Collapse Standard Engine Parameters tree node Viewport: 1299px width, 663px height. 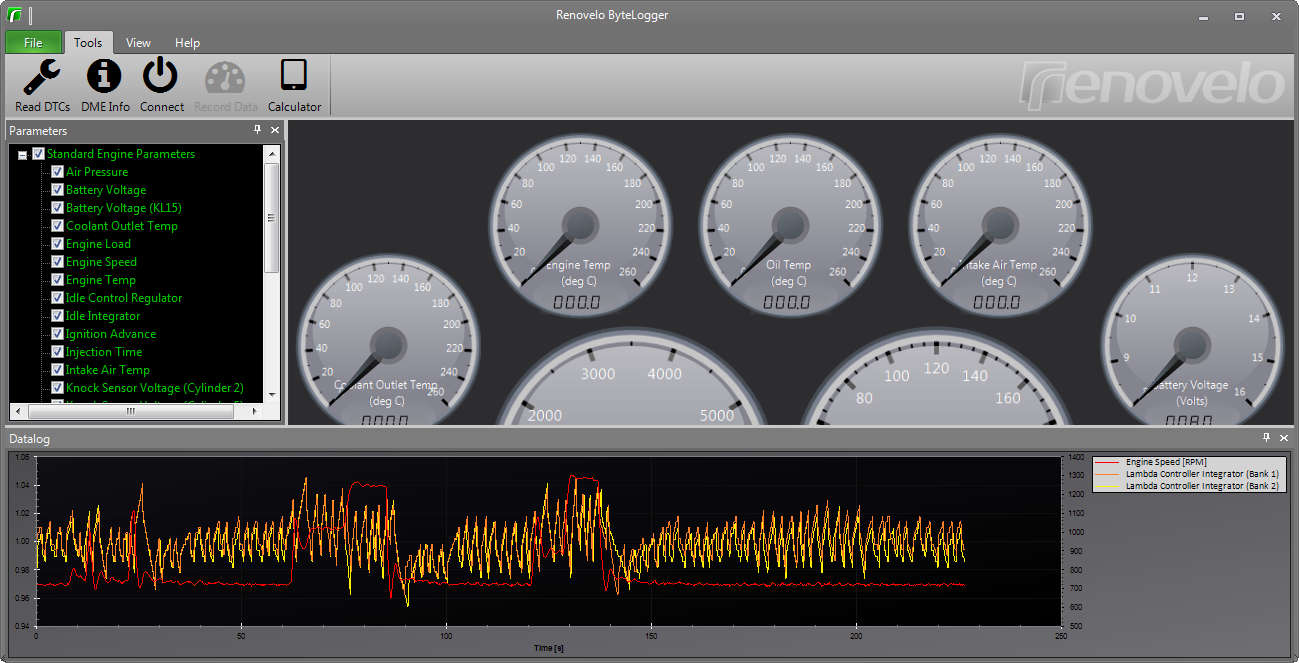(x=22, y=155)
